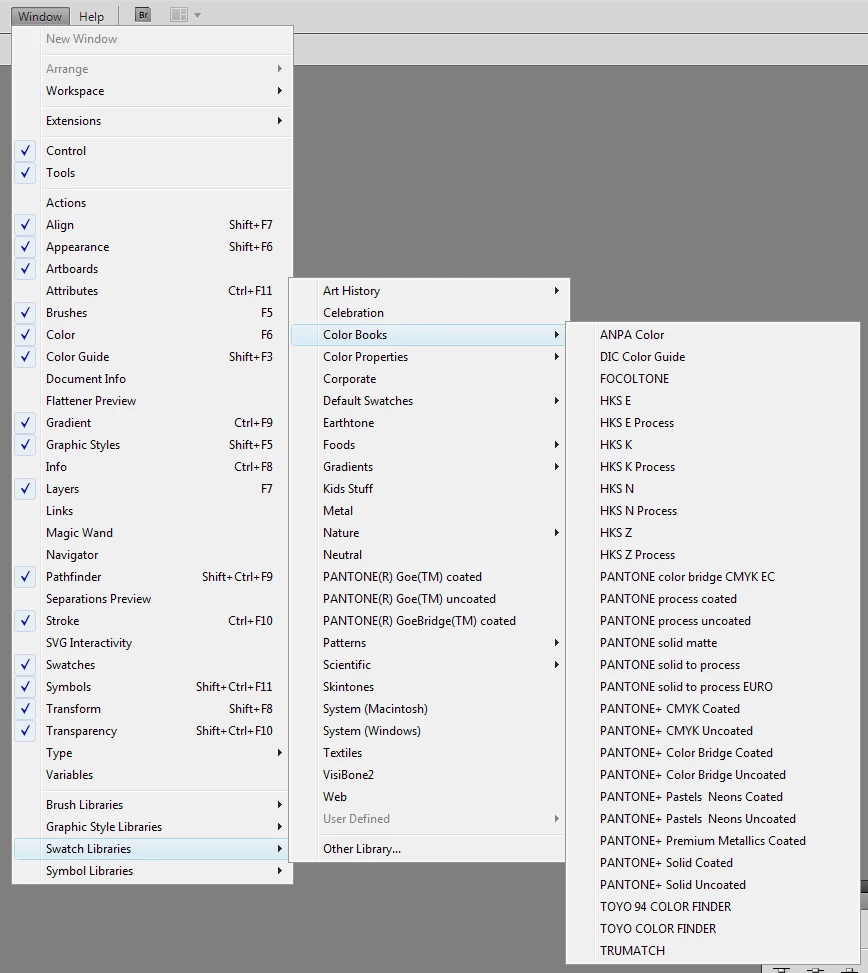Open the Links panel

[x=152, y=511]
